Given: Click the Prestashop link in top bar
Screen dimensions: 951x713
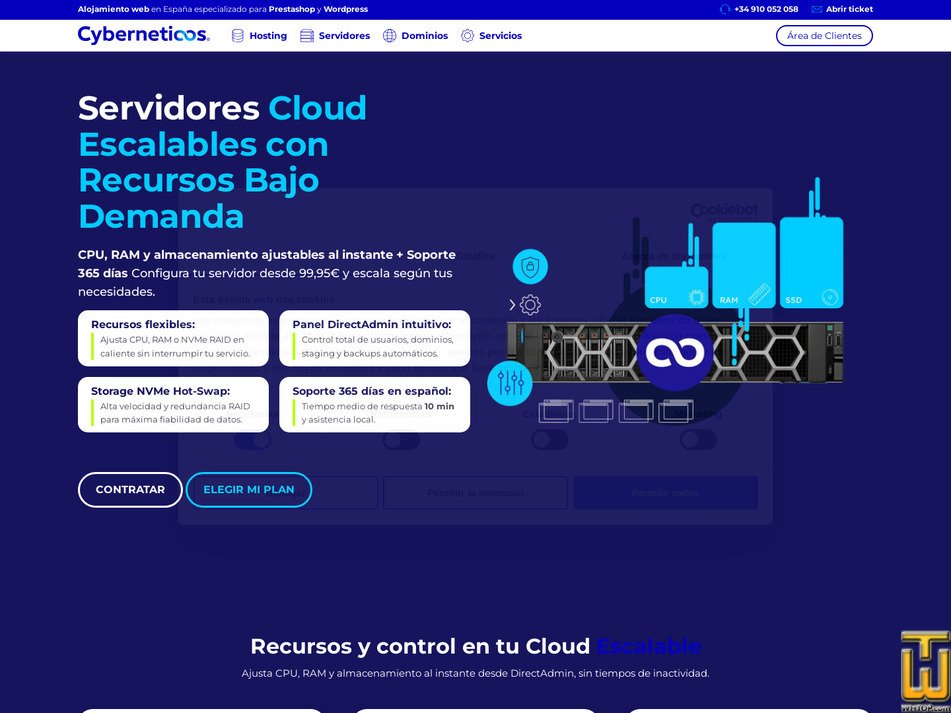Looking at the screenshot, I should tap(292, 9).
